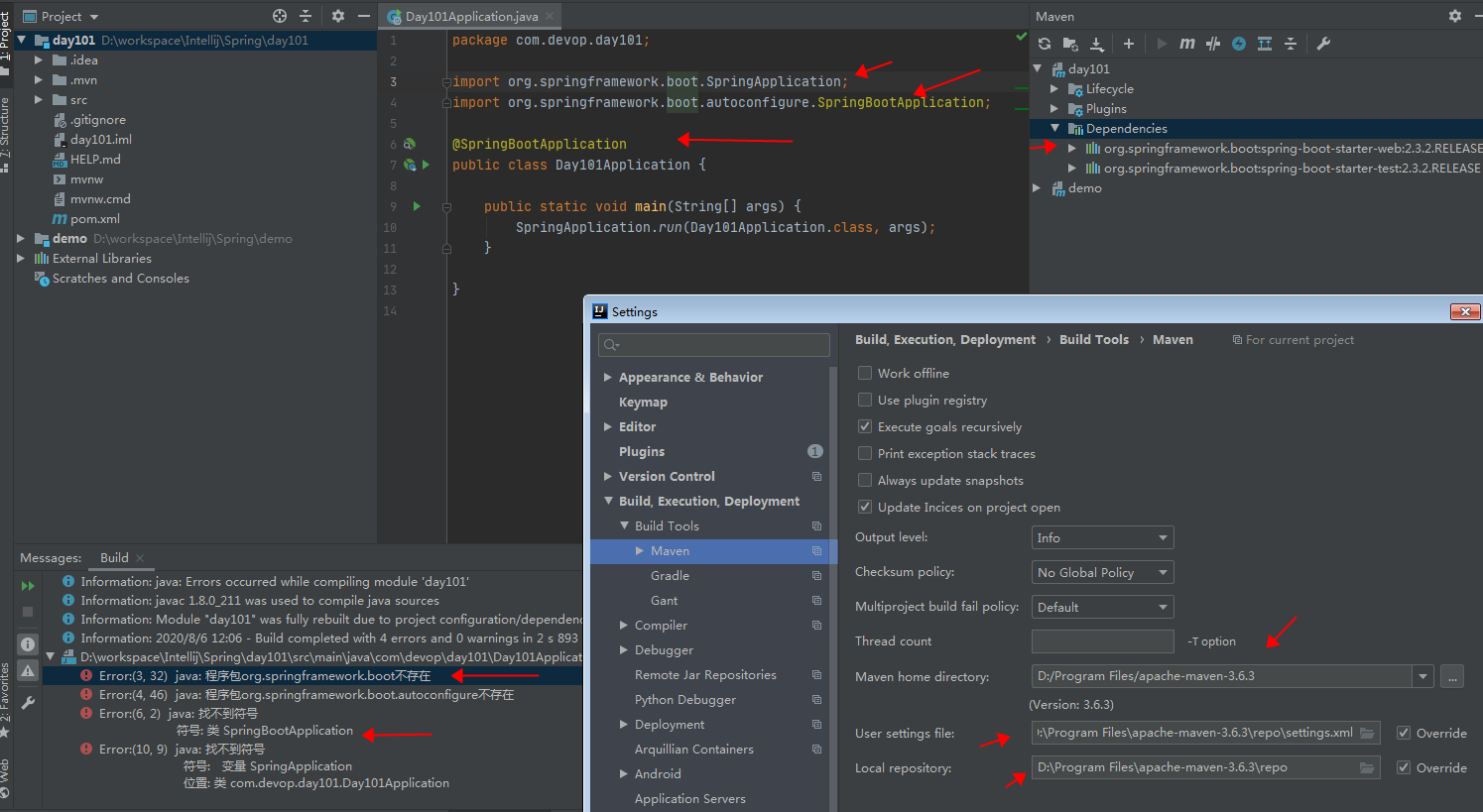Click folder browse icon in Local repository field
This screenshot has width=1483, height=812.
point(1367,767)
